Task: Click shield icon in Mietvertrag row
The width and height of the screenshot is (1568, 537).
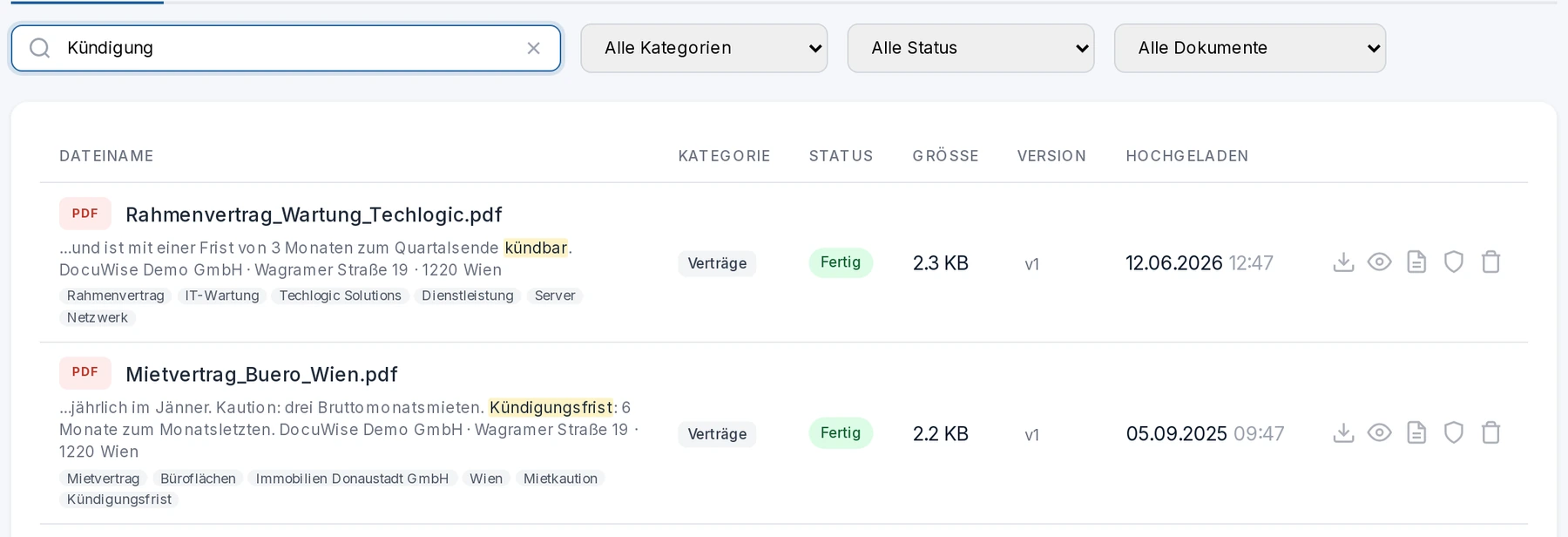Action: (x=1454, y=433)
